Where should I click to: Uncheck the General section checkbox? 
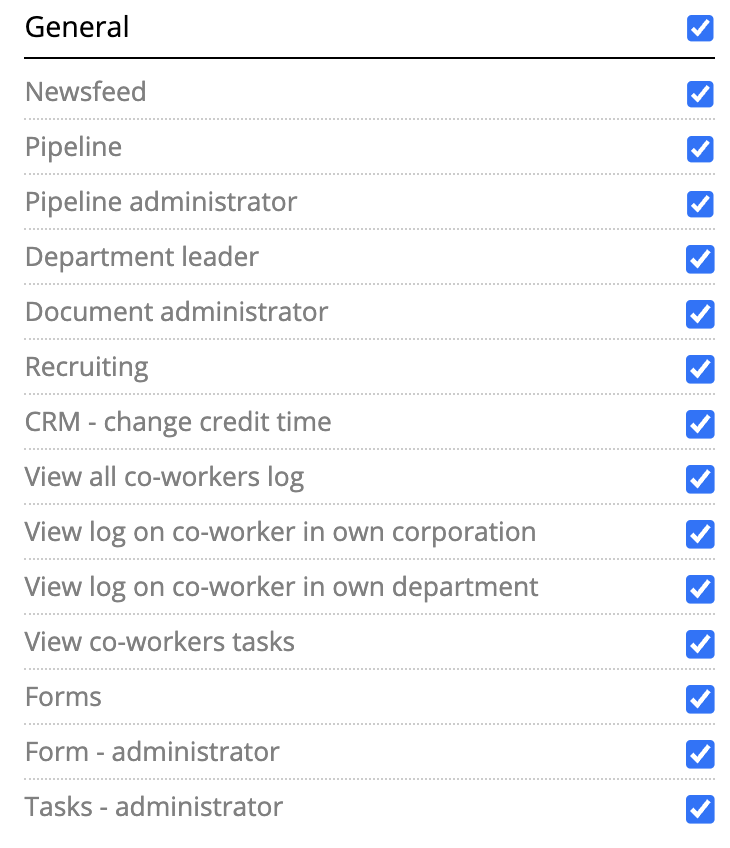(x=700, y=28)
